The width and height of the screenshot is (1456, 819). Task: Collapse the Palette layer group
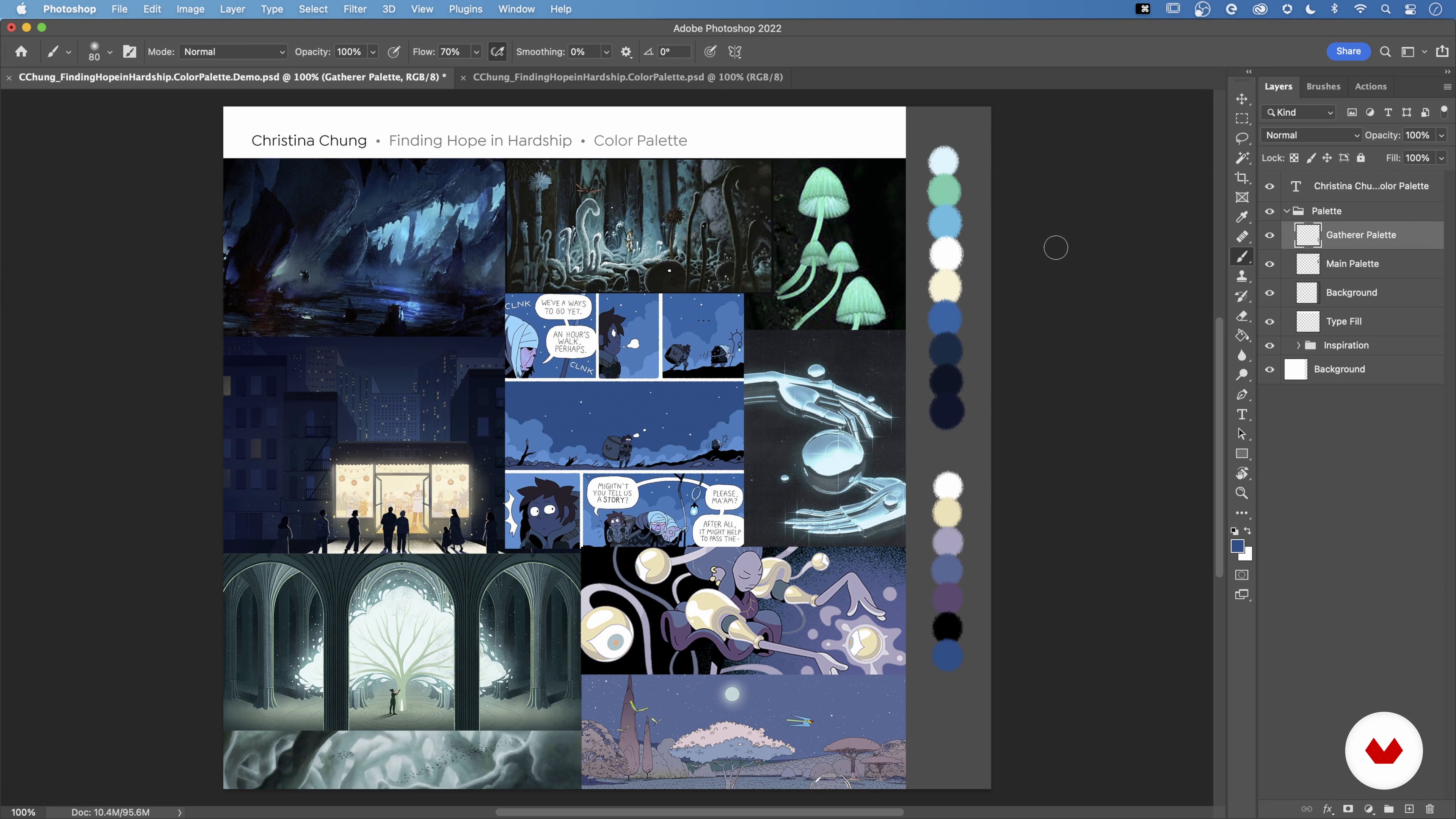coord(1287,211)
